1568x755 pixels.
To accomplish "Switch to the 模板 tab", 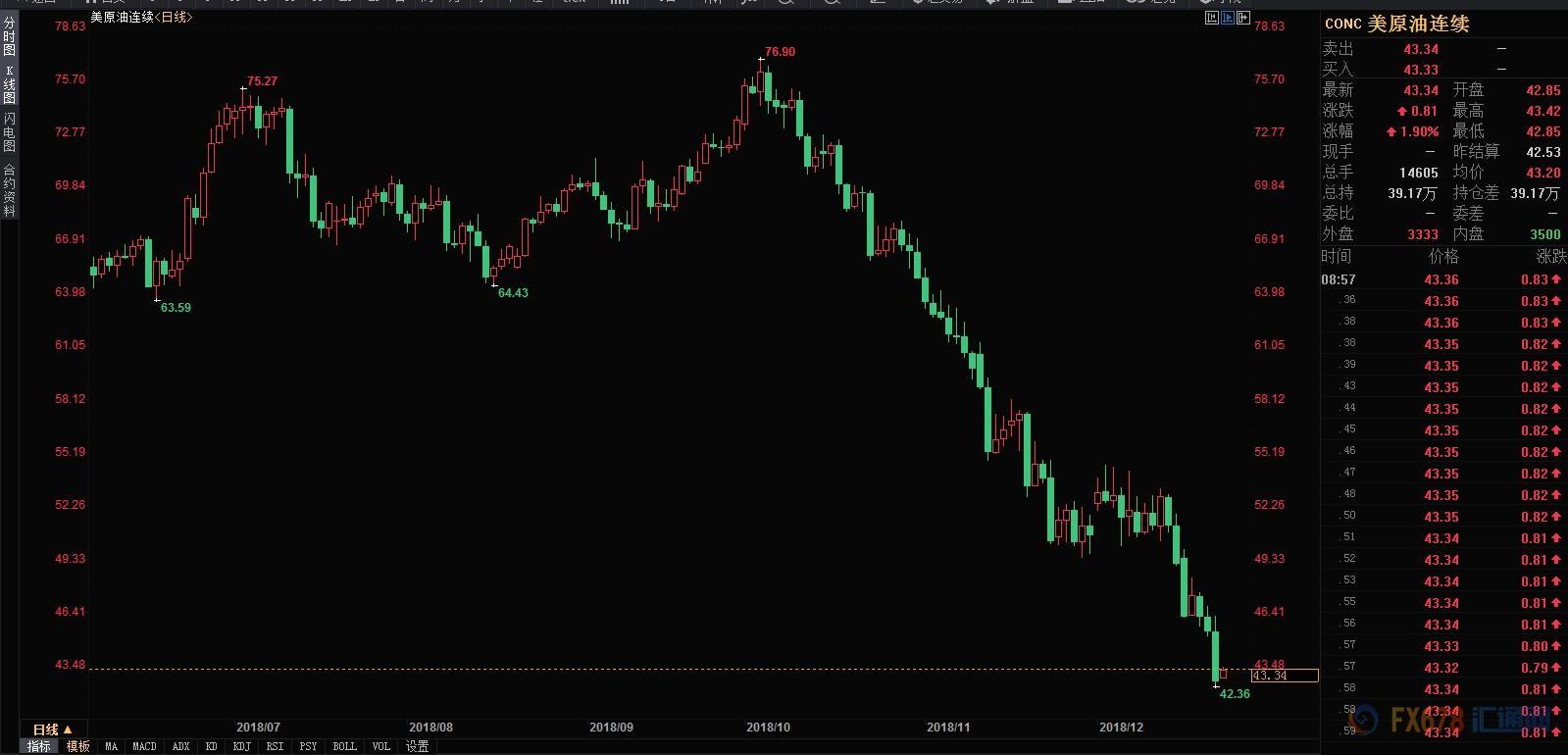I will 78,746.
